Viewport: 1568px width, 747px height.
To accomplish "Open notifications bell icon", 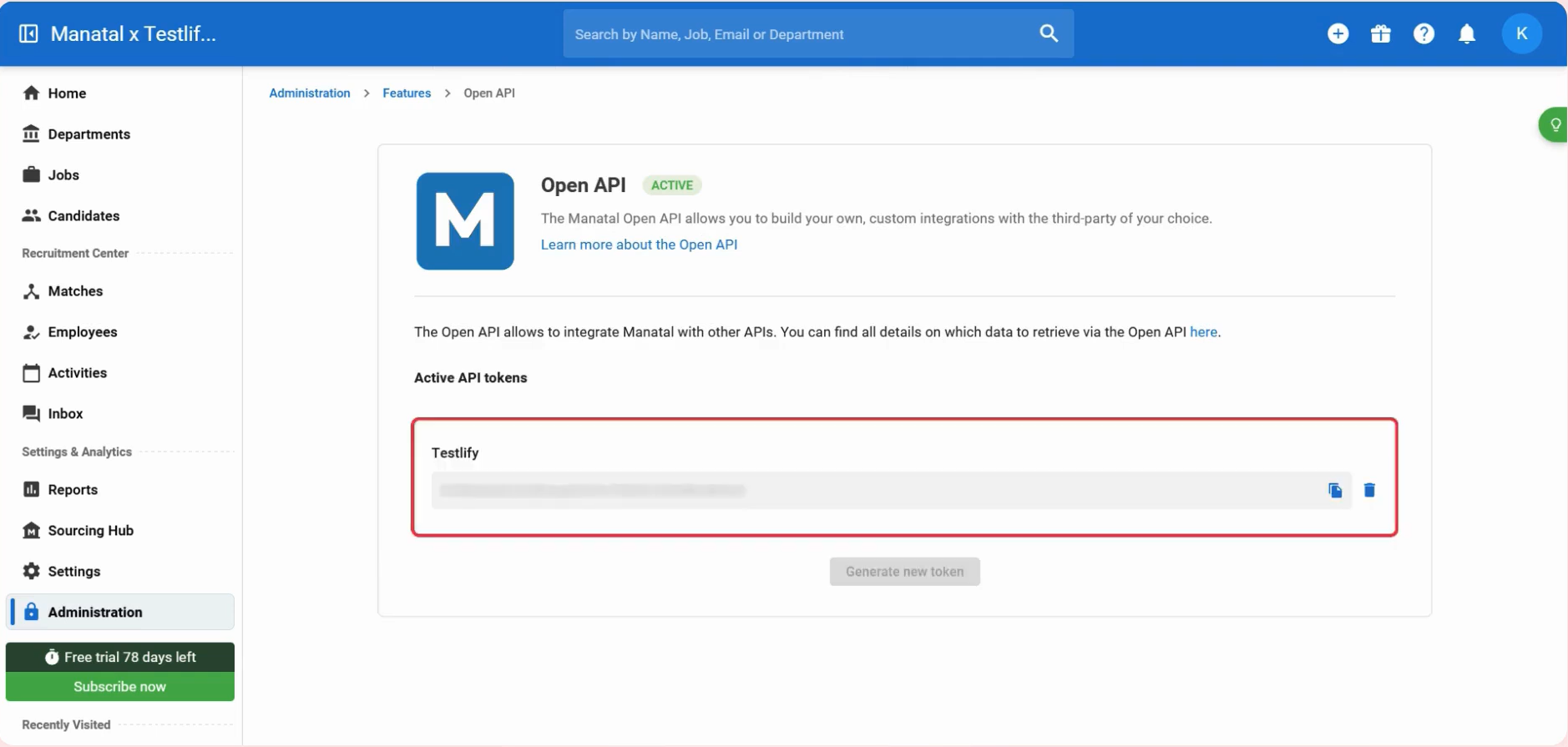I will point(1467,33).
